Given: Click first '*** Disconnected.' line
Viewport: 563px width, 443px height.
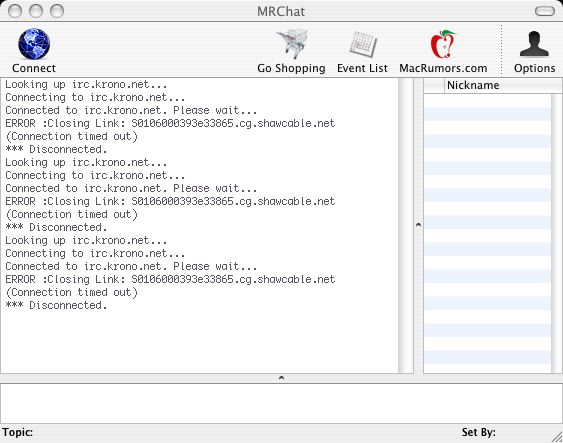Looking at the screenshot, I should point(56,149).
